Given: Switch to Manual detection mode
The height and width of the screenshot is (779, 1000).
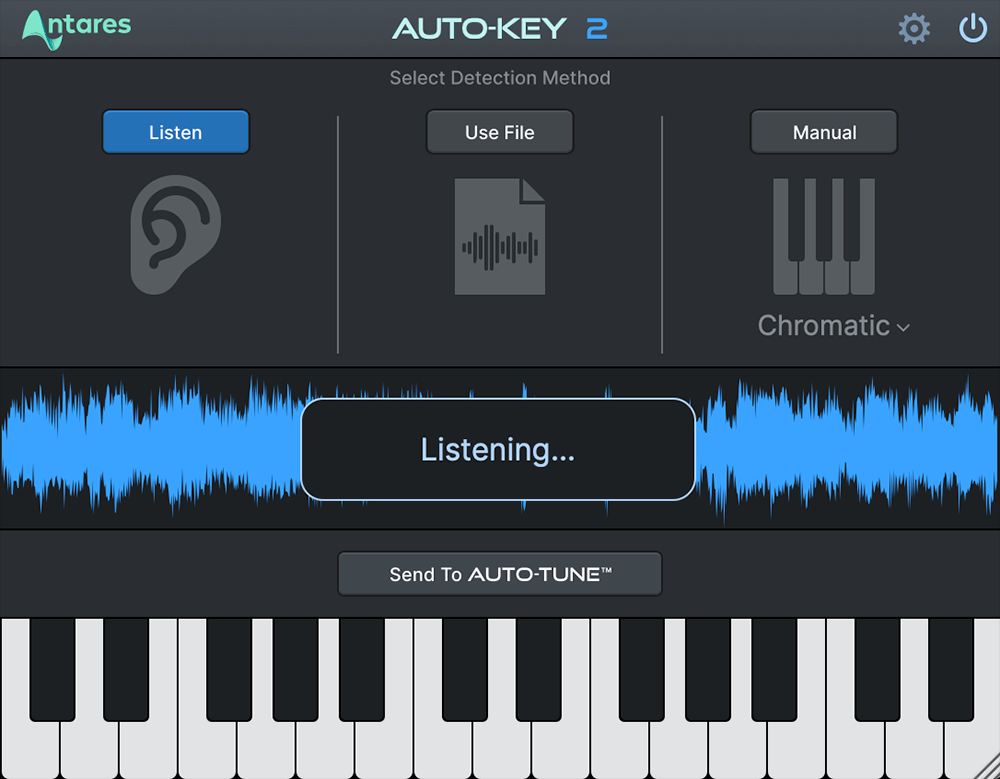Looking at the screenshot, I should (x=824, y=132).
